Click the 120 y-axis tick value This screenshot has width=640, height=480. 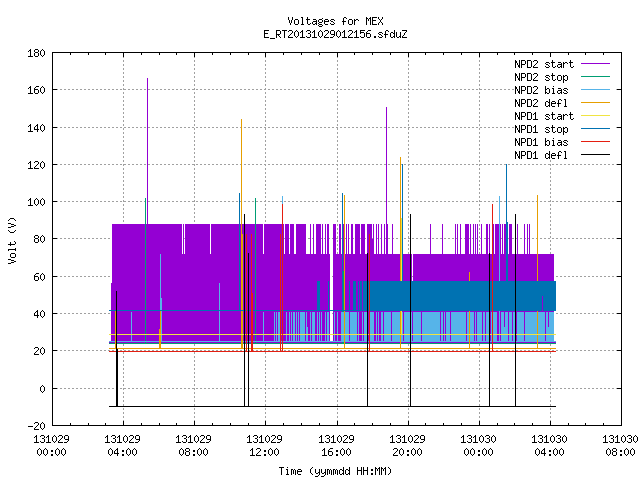coord(36,165)
